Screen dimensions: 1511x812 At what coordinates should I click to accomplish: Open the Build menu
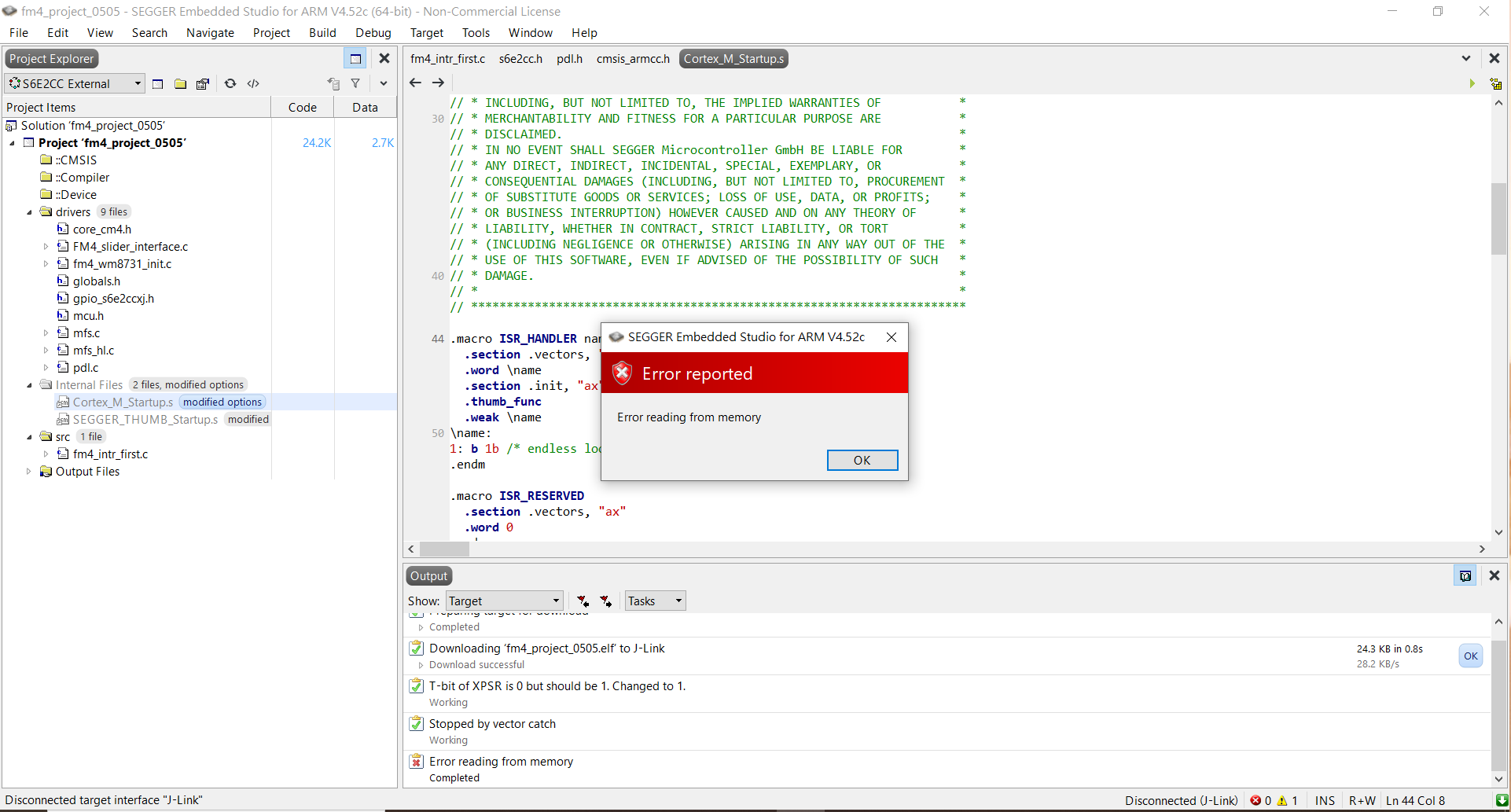click(322, 32)
